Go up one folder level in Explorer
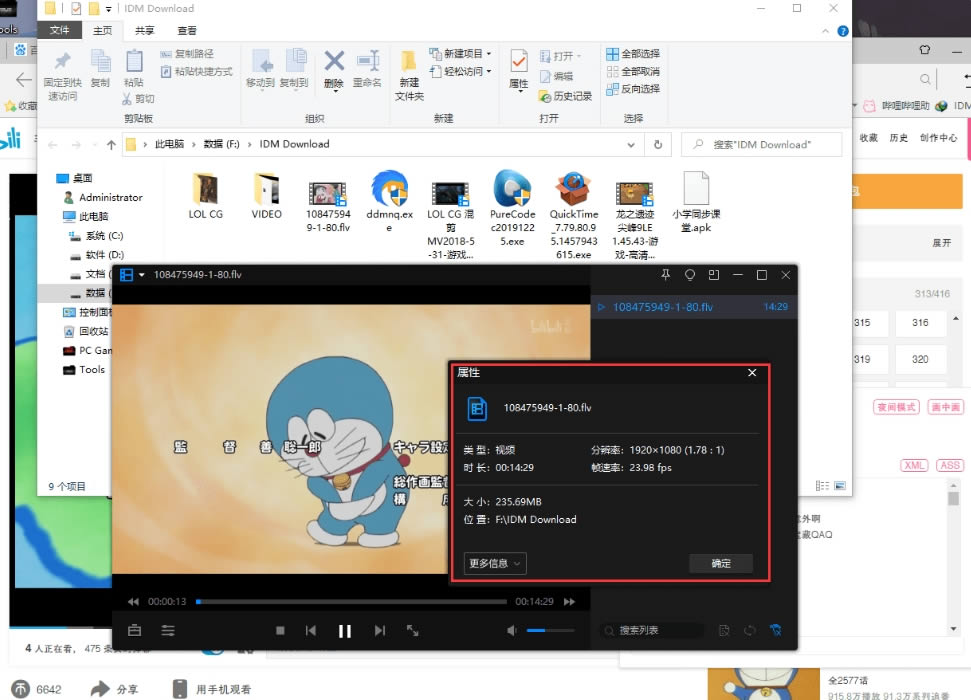971x700 pixels. coord(111,144)
